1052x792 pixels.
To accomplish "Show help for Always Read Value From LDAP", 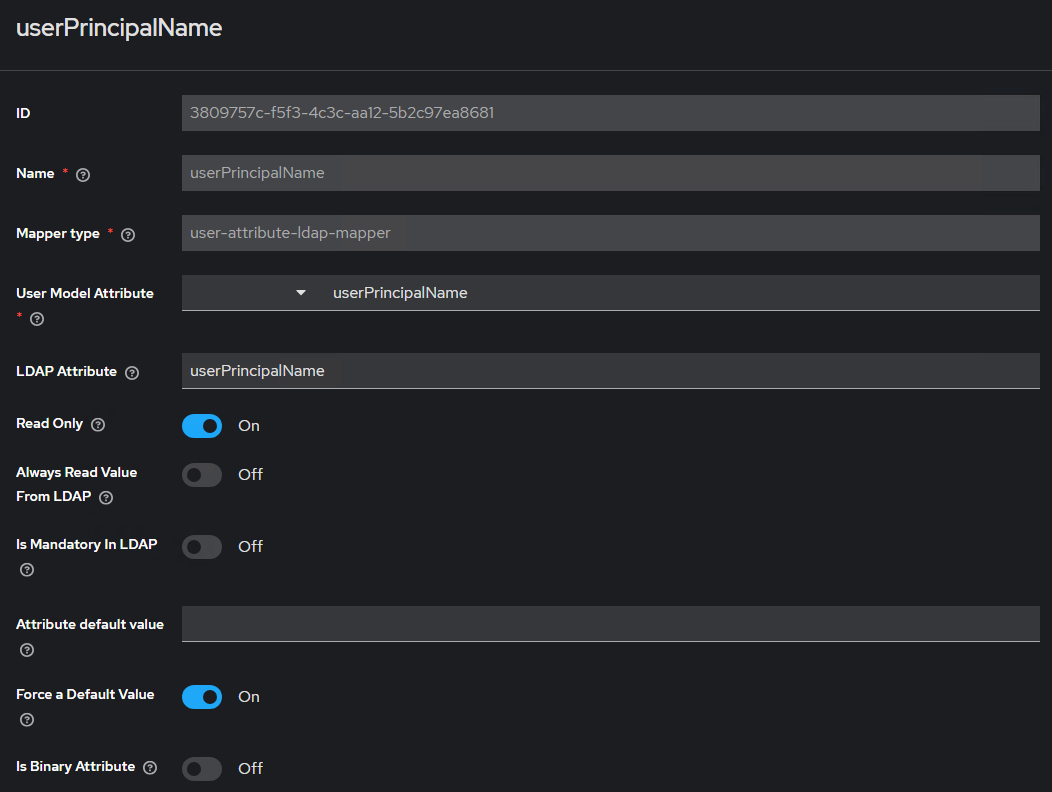I will [x=106, y=498].
